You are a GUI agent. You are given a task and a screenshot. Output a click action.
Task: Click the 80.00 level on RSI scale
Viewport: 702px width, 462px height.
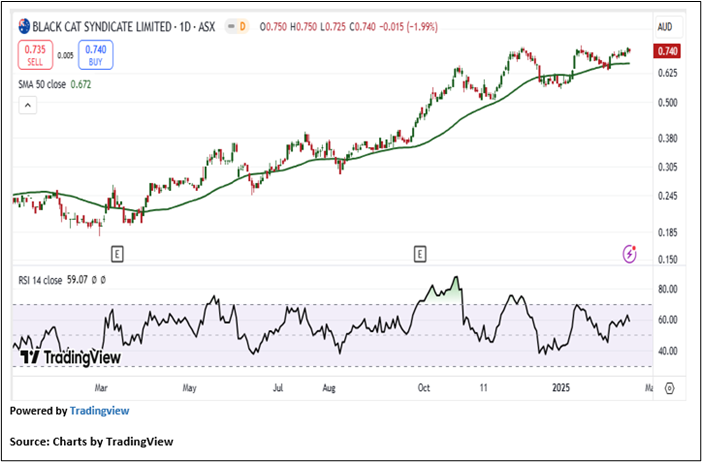667,290
